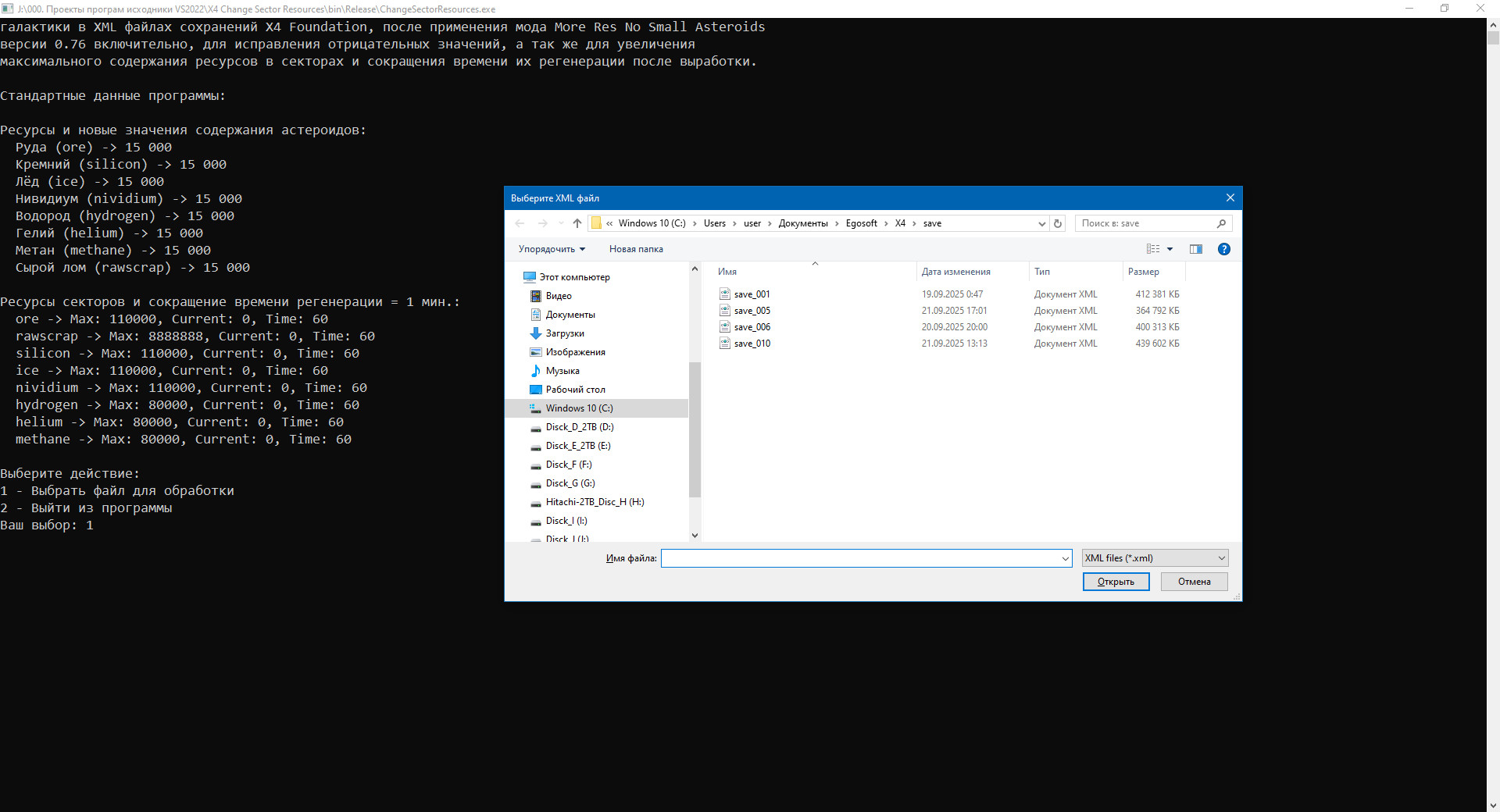Click the view layout icon

coord(1153,249)
